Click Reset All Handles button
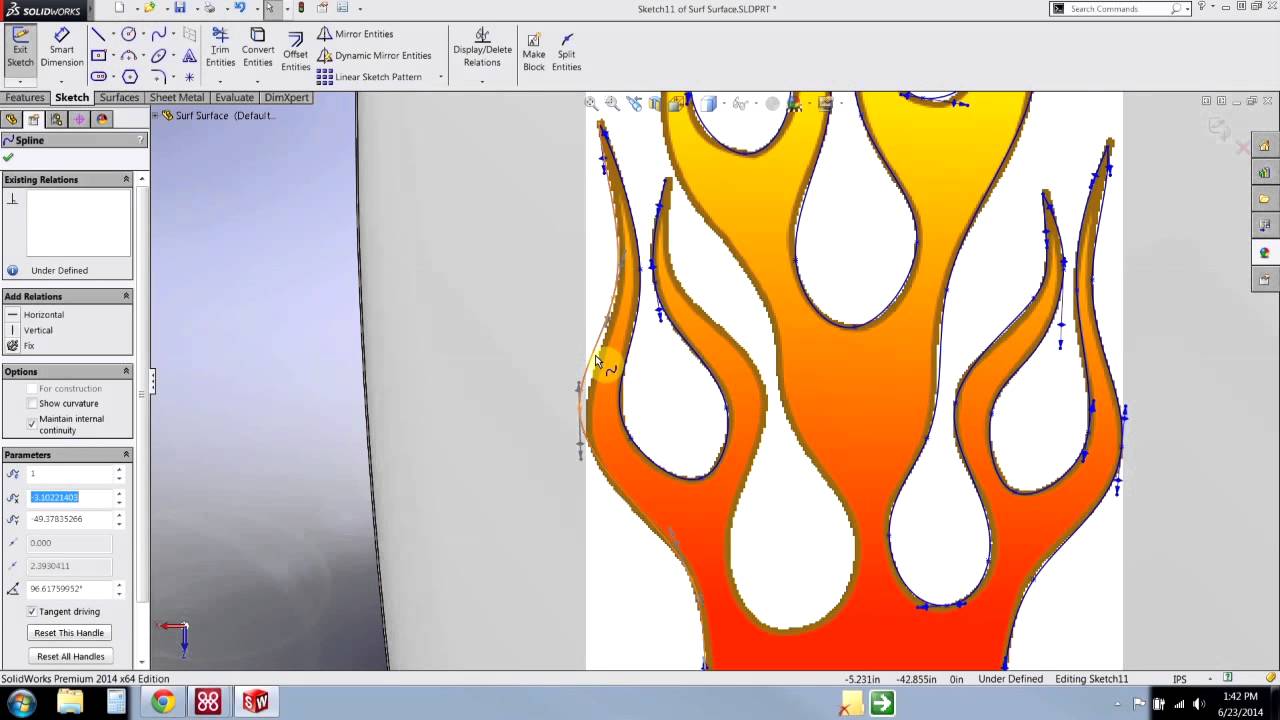Viewport: 1280px width, 720px height. tap(70, 656)
